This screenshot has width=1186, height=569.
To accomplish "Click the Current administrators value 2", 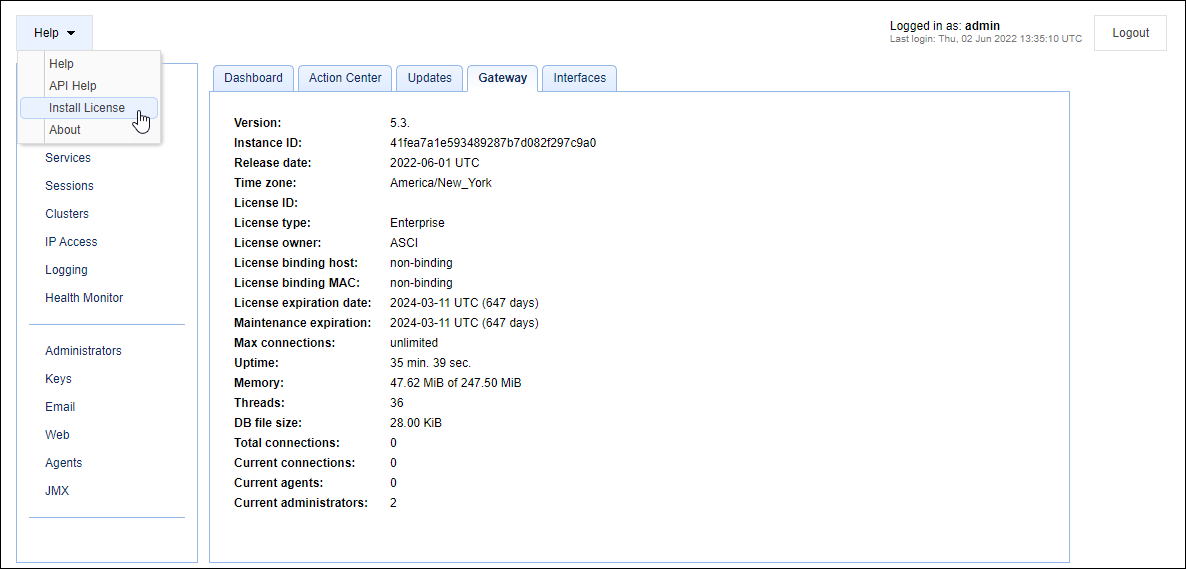I will (393, 503).
